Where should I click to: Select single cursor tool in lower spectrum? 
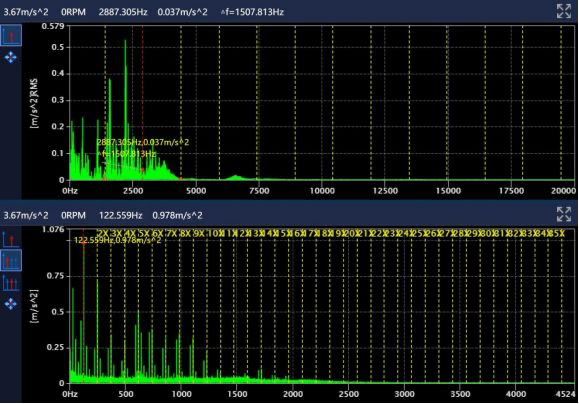tap(11, 240)
